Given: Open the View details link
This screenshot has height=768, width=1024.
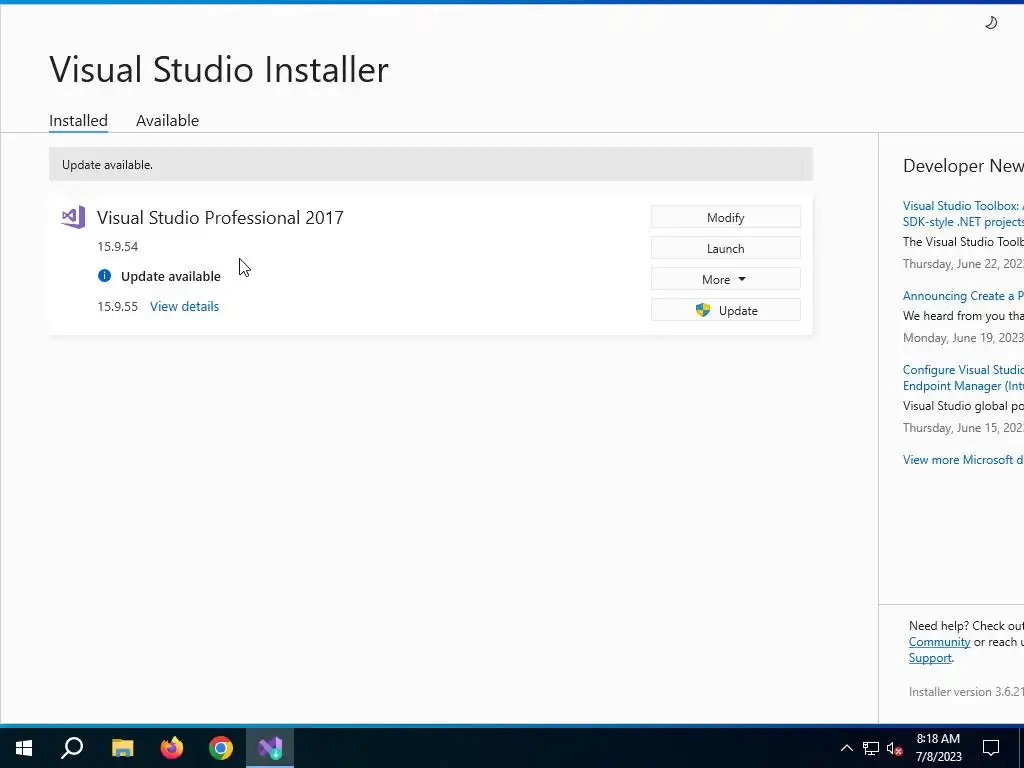Looking at the screenshot, I should pyautogui.click(x=184, y=306).
